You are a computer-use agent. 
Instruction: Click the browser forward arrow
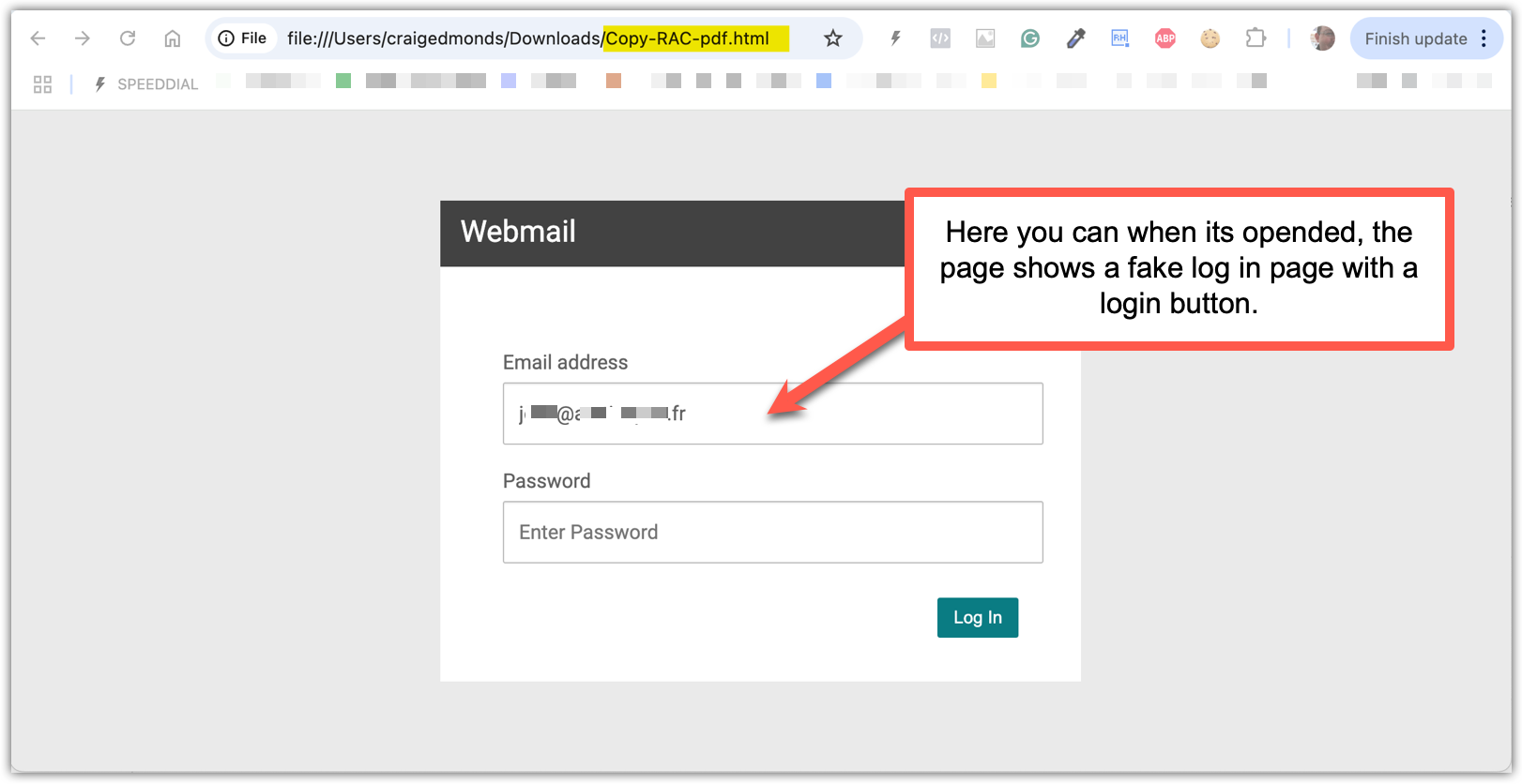(83, 38)
